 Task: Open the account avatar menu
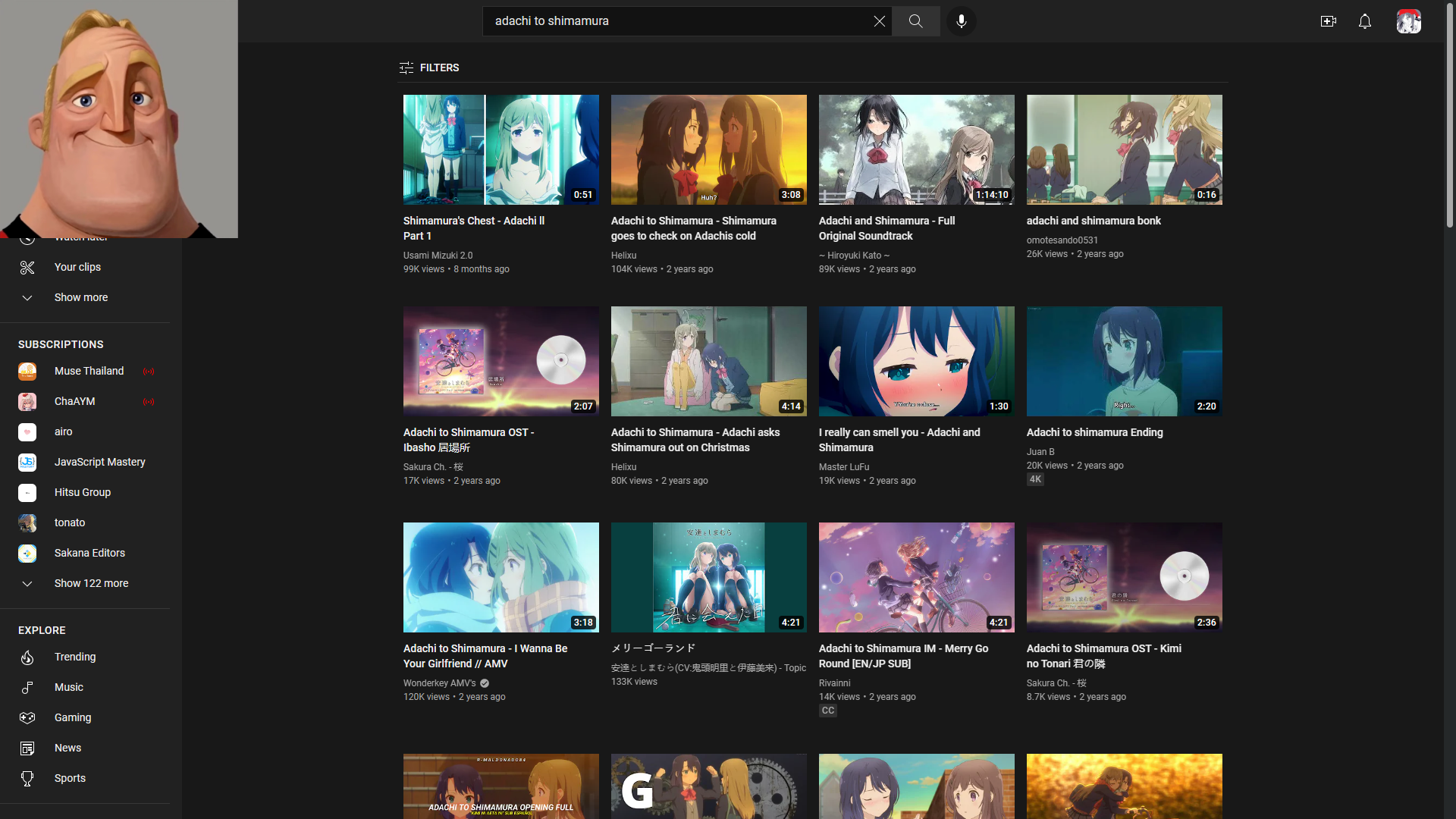pyautogui.click(x=1408, y=21)
